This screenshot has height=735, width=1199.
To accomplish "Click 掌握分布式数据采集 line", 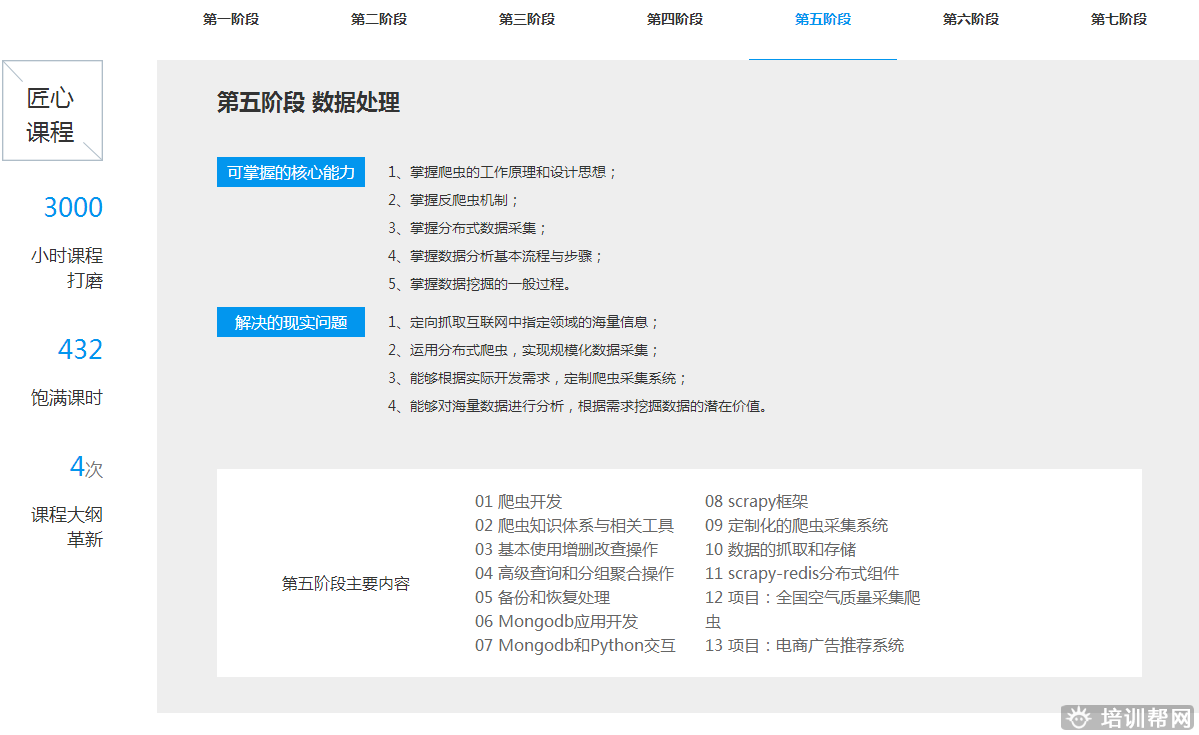I will point(467,228).
